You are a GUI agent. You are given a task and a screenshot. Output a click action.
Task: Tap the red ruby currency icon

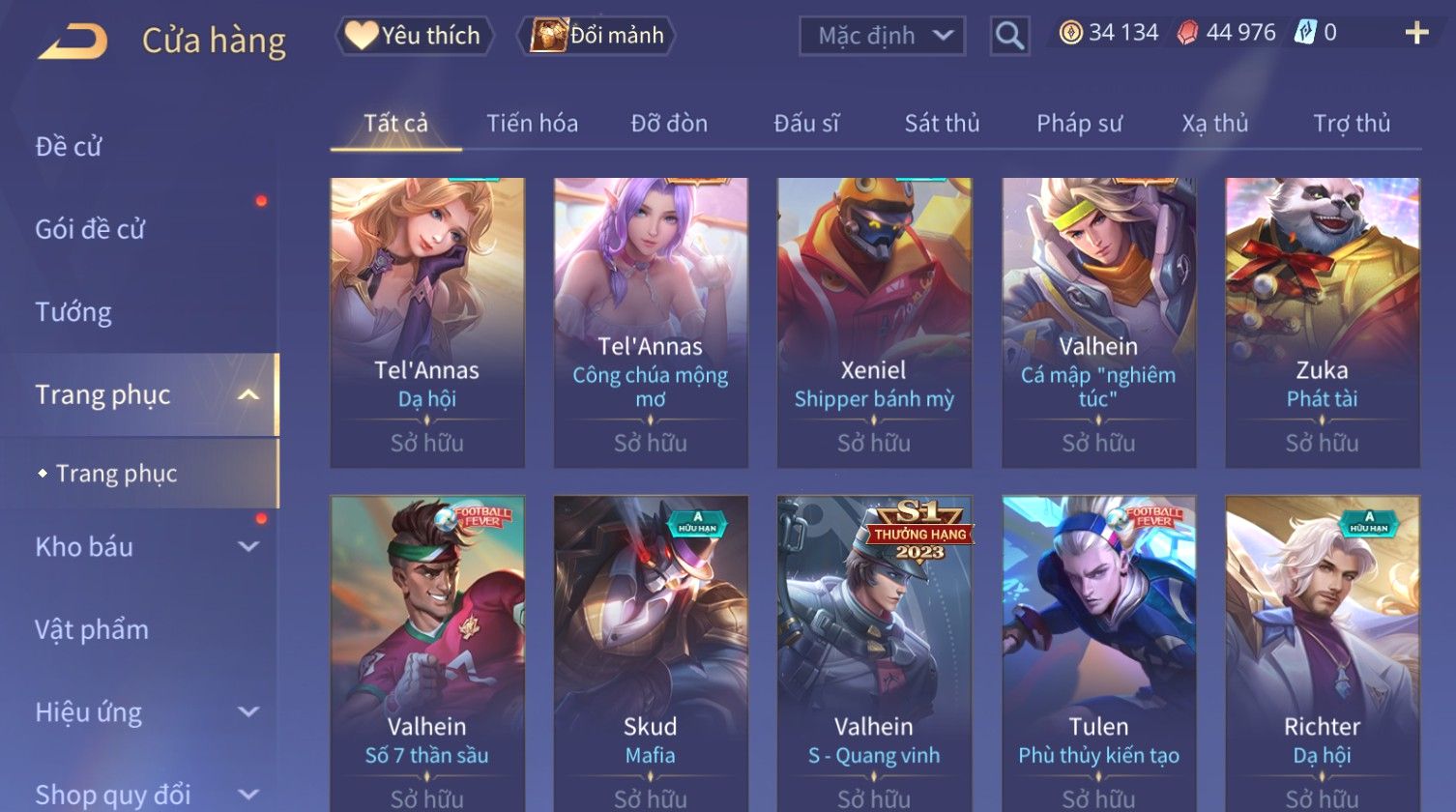1187,34
